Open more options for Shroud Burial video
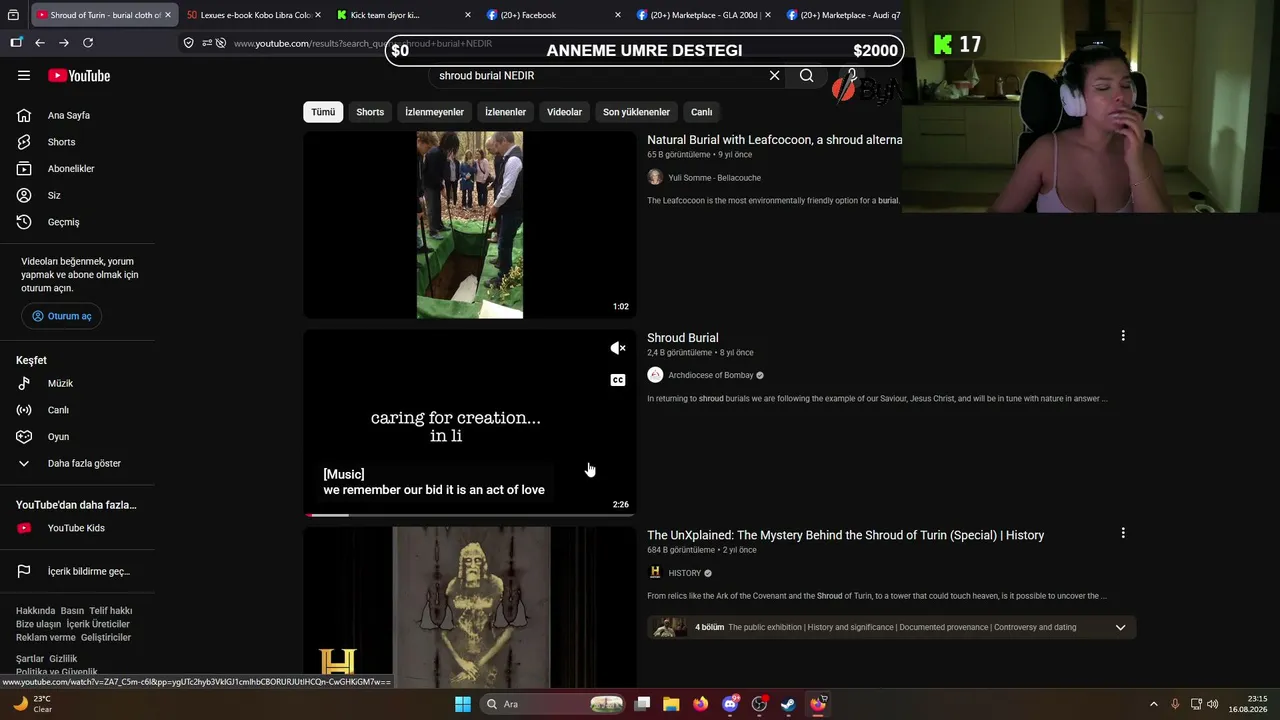Screen dimensions: 1280x720 (x=1123, y=336)
